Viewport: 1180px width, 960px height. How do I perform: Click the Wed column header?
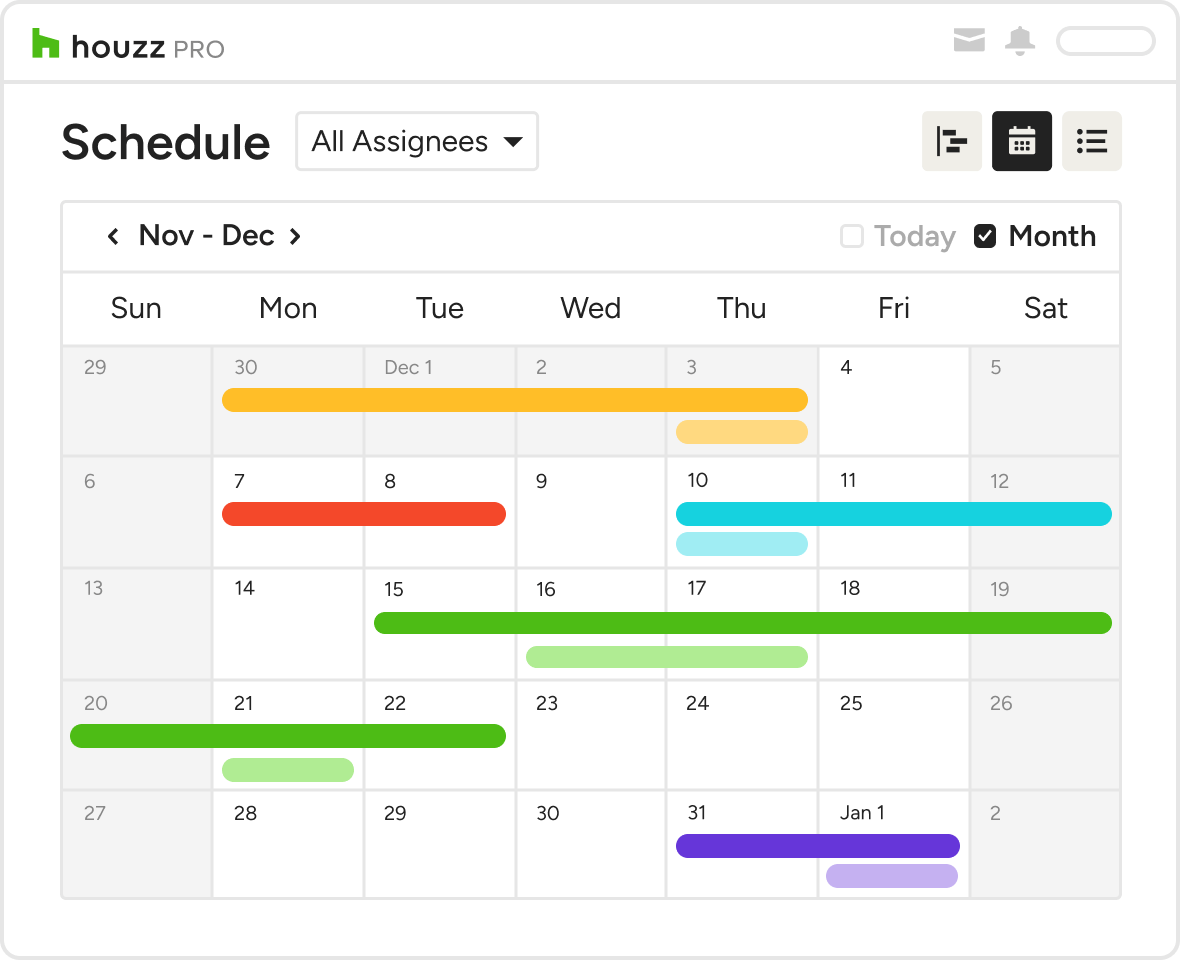pyautogui.click(x=590, y=308)
